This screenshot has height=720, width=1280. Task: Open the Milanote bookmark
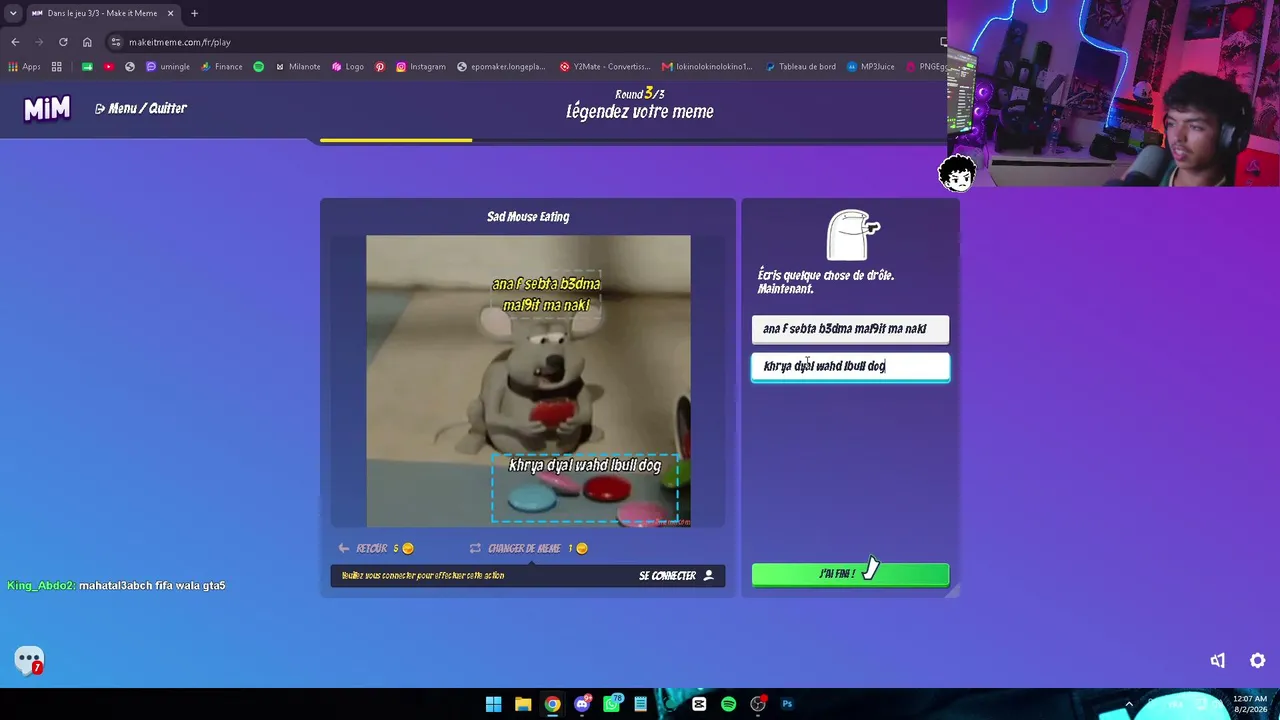[298, 67]
